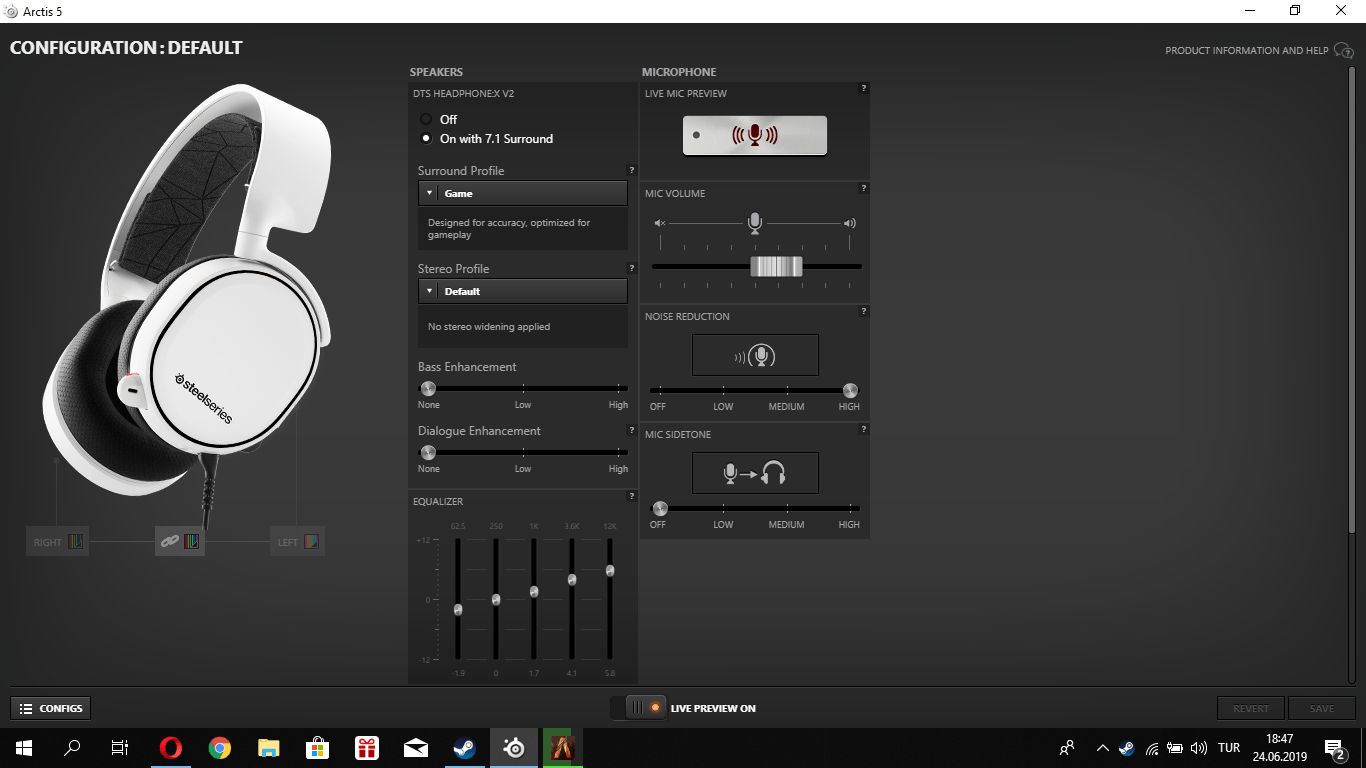
Task: Open the Equalizer help question mark
Action: [x=631, y=496]
